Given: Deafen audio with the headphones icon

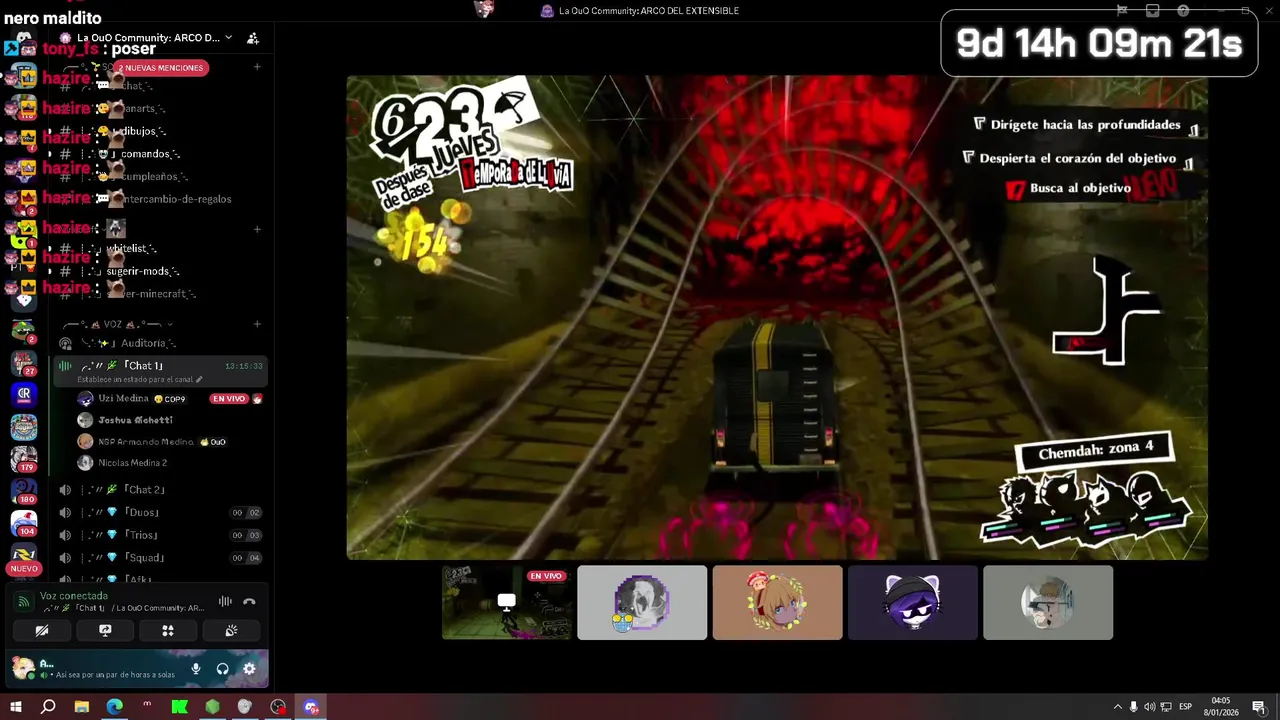Looking at the screenshot, I should [222, 669].
